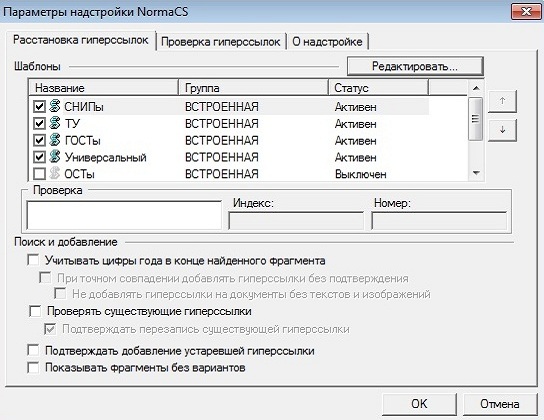Switch to Проверка гиперссылок tab
This screenshot has width=544, height=420.
click(221, 42)
